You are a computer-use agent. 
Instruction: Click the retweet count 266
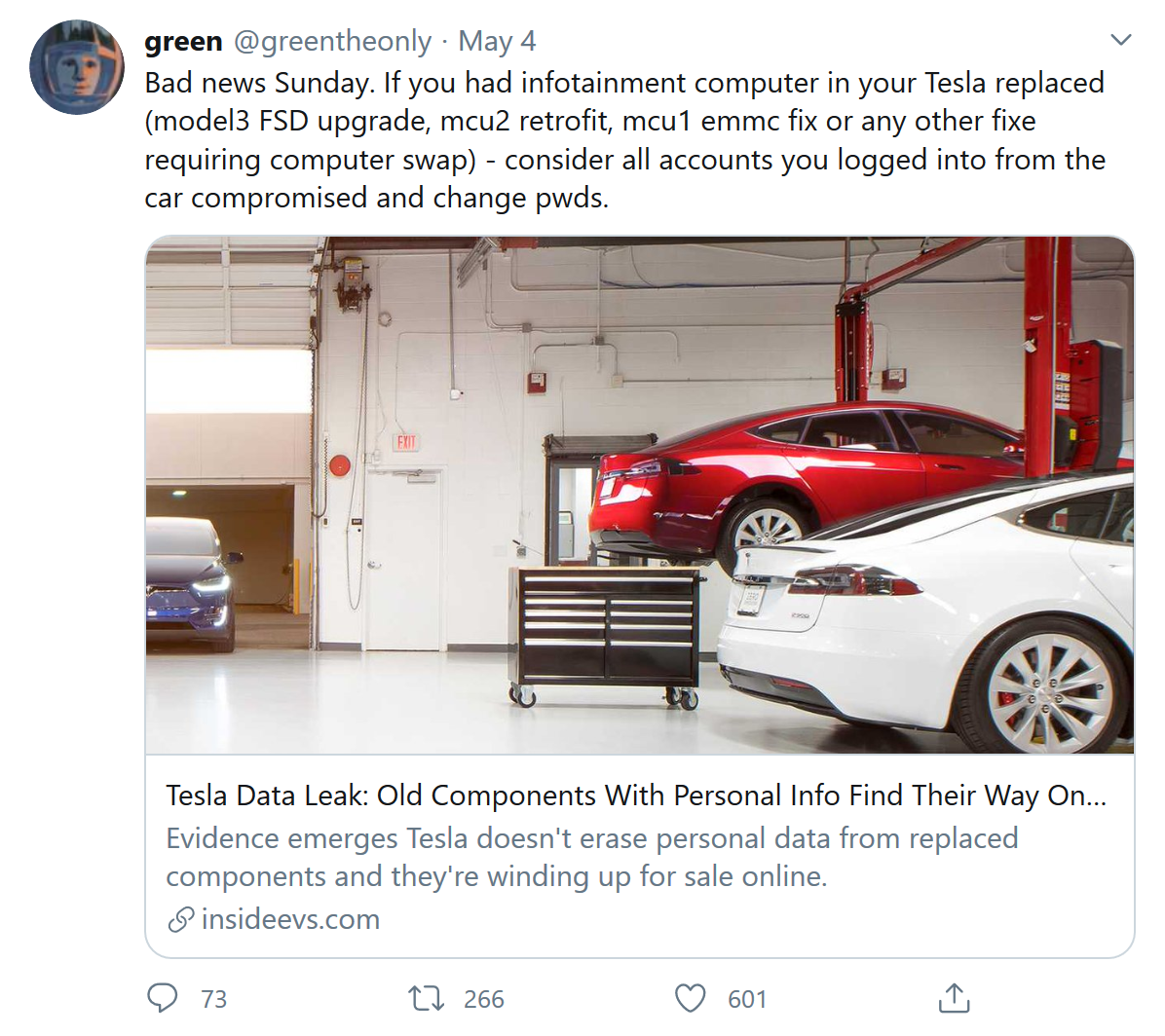point(484,999)
